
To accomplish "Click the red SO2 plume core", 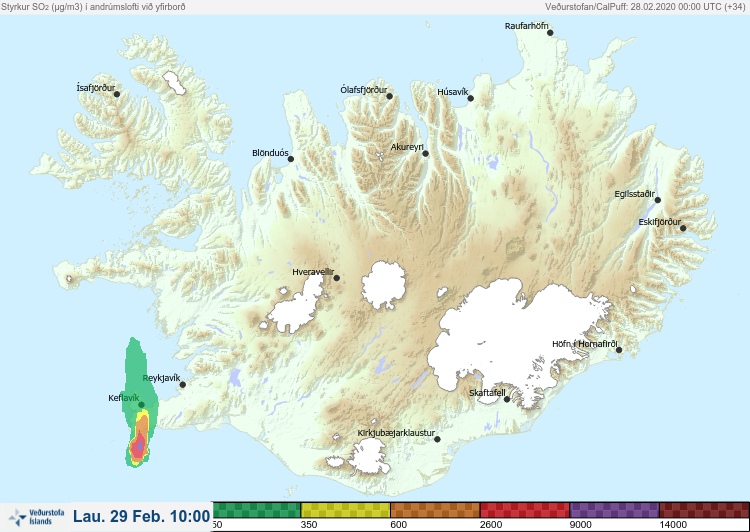I will pos(139,445).
